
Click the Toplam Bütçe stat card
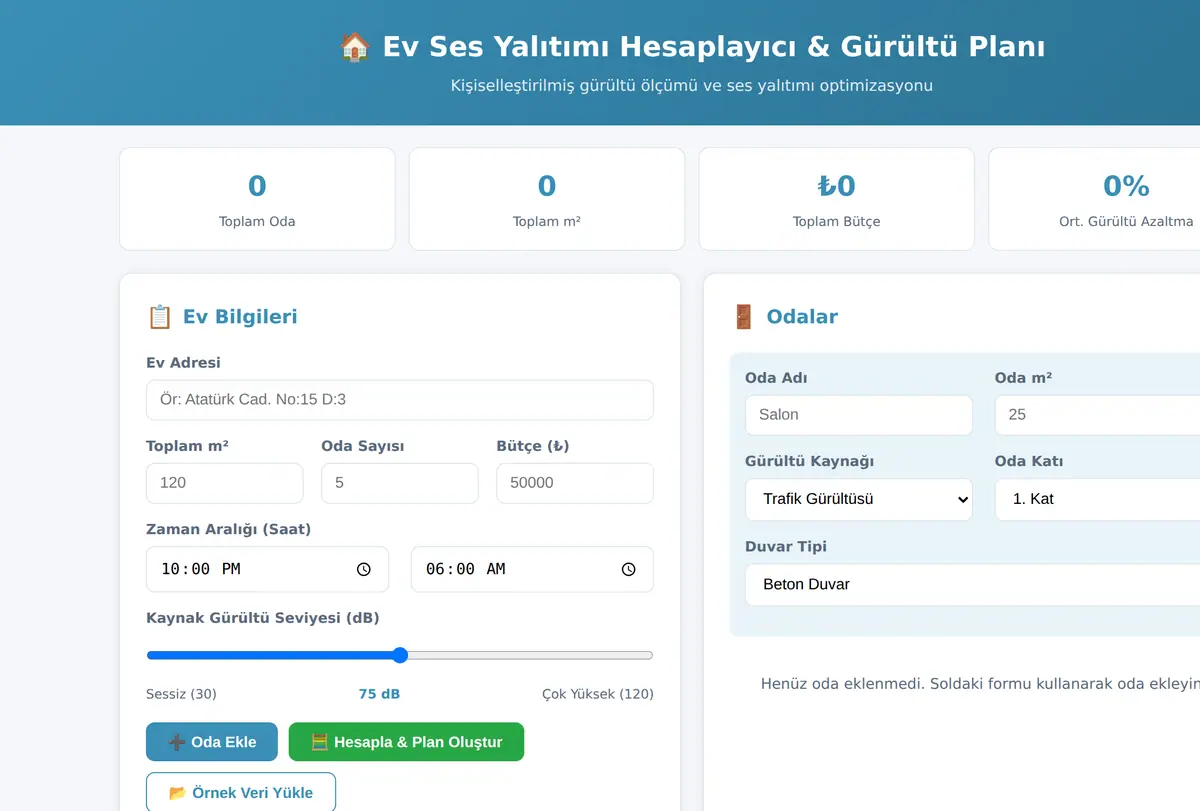pos(837,199)
